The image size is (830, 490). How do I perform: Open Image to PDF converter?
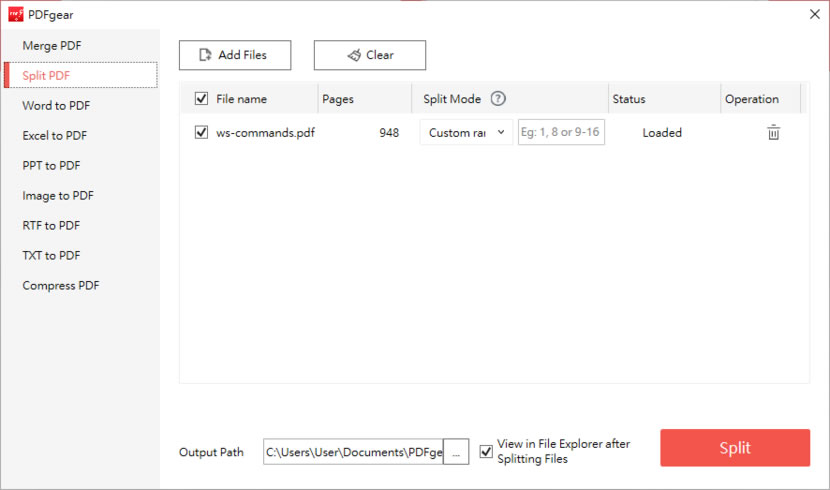click(58, 195)
